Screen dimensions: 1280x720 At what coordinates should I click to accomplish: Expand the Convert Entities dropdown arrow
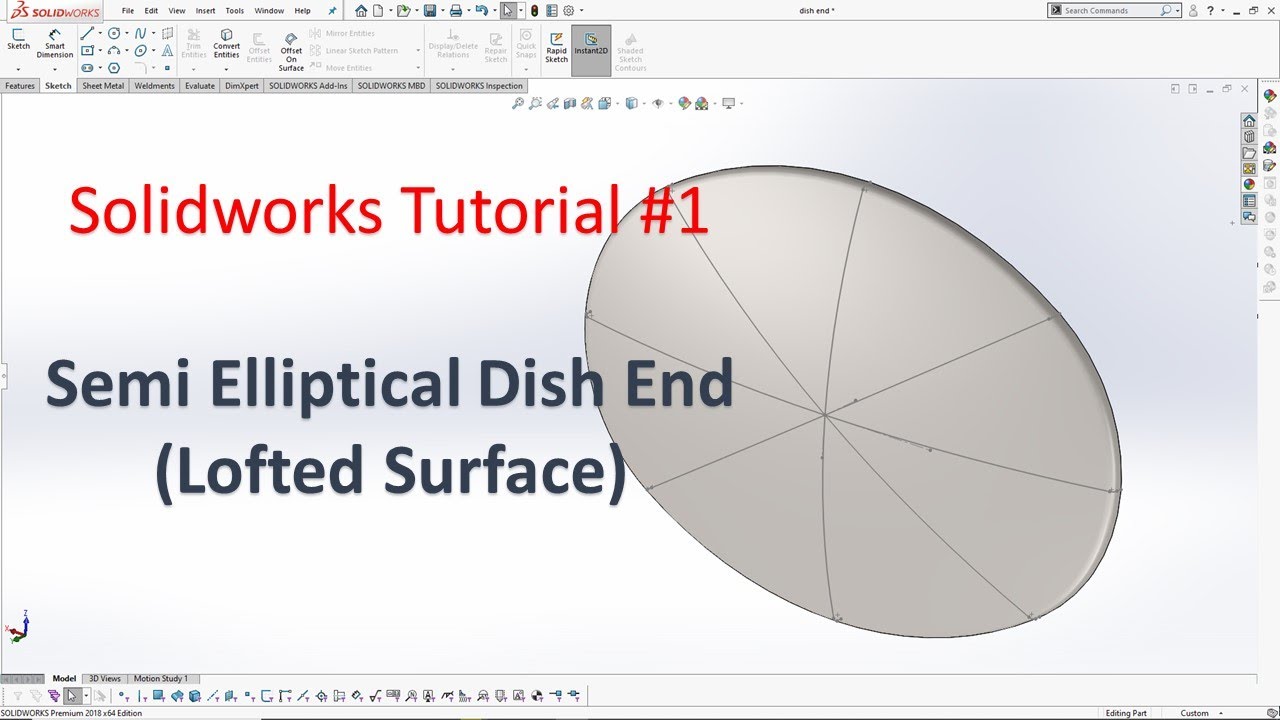tap(227, 69)
